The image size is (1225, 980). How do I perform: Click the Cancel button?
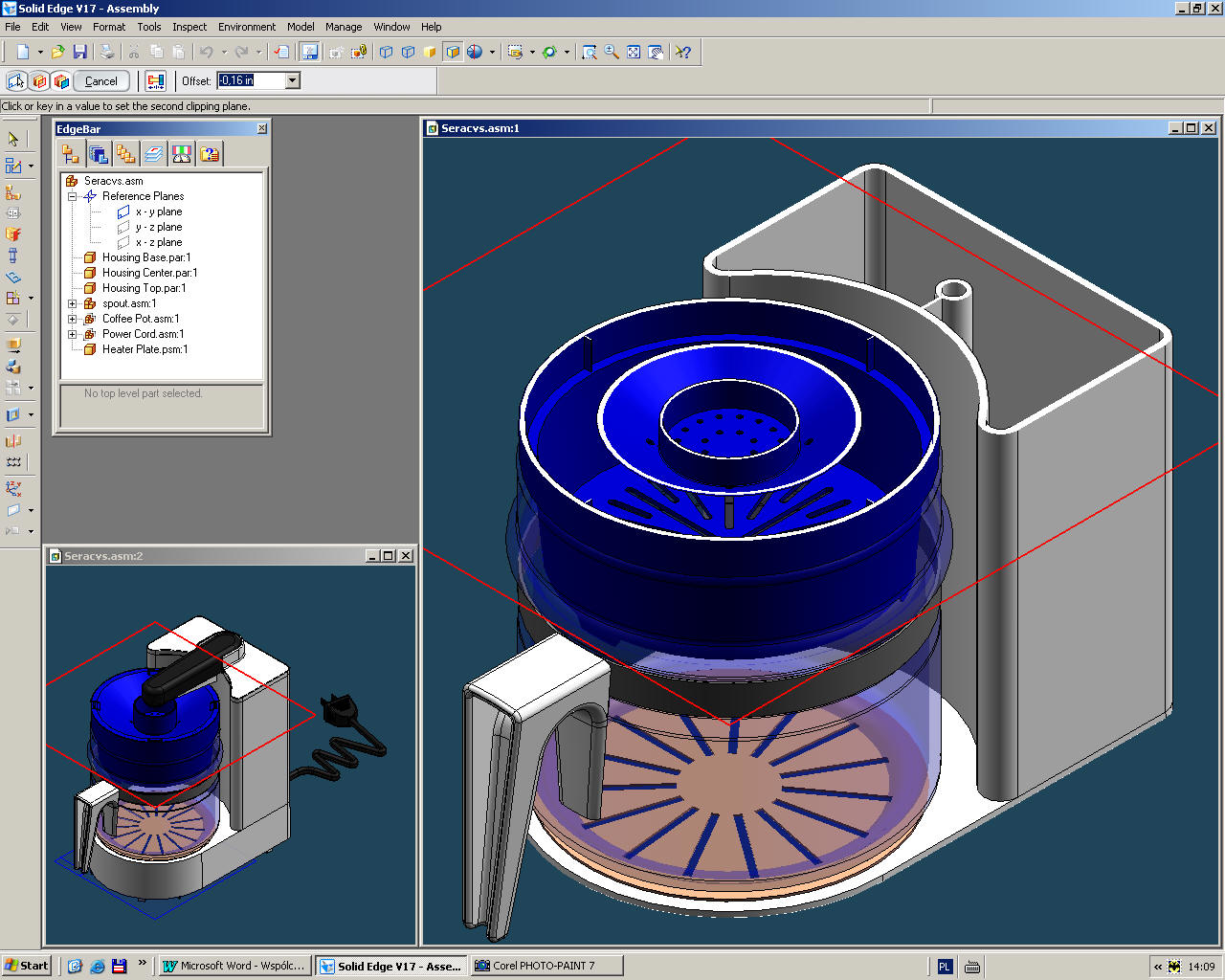(100, 81)
